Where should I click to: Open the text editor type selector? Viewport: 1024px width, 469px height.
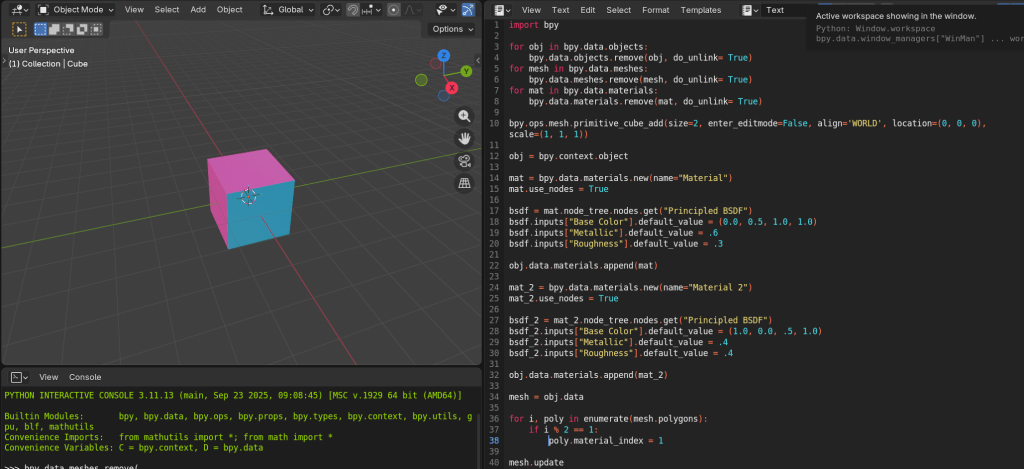pyautogui.click(x=502, y=10)
